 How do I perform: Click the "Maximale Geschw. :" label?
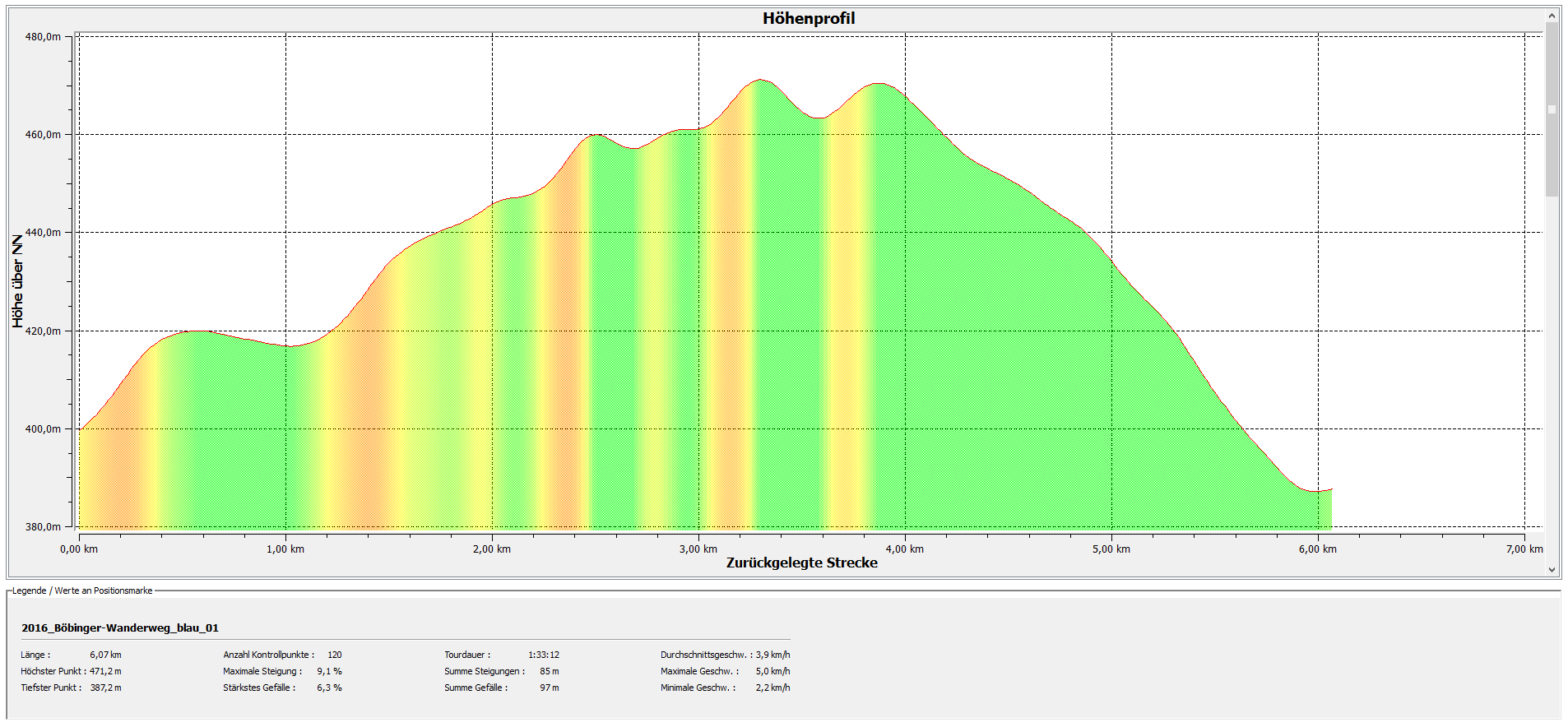click(700, 672)
